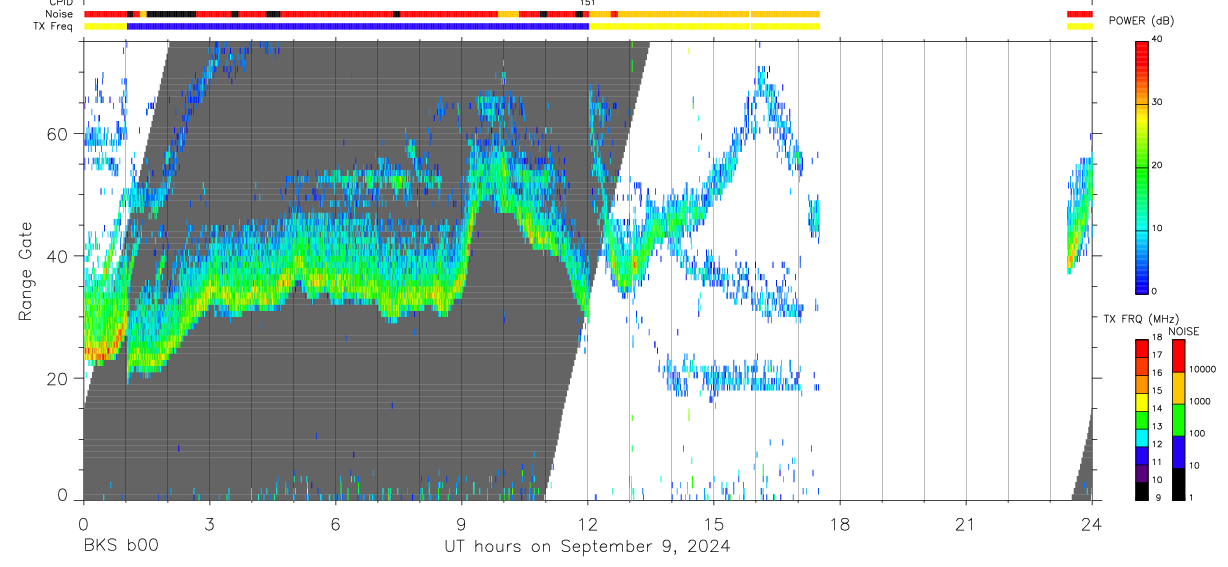Click the 10000 noise scale label

pos(1201,369)
